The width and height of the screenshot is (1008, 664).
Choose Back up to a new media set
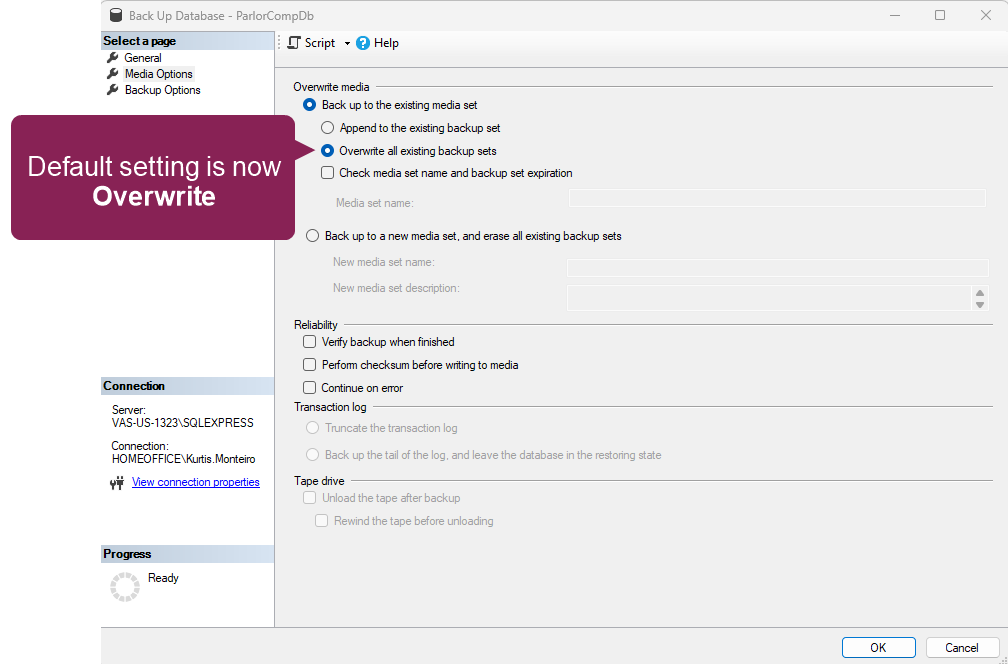[x=312, y=236]
